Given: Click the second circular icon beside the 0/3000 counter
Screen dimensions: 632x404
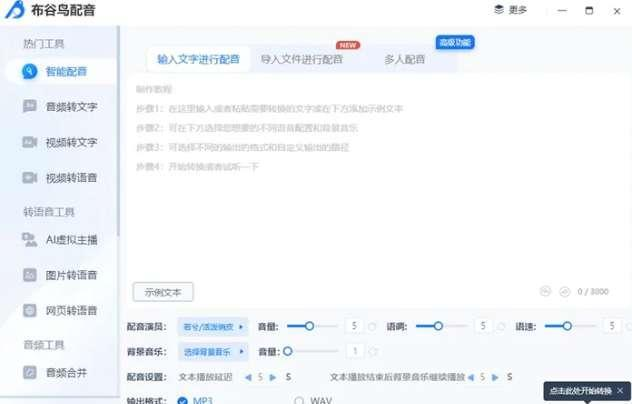Looking at the screenshot, I should [x=564, y=291].
